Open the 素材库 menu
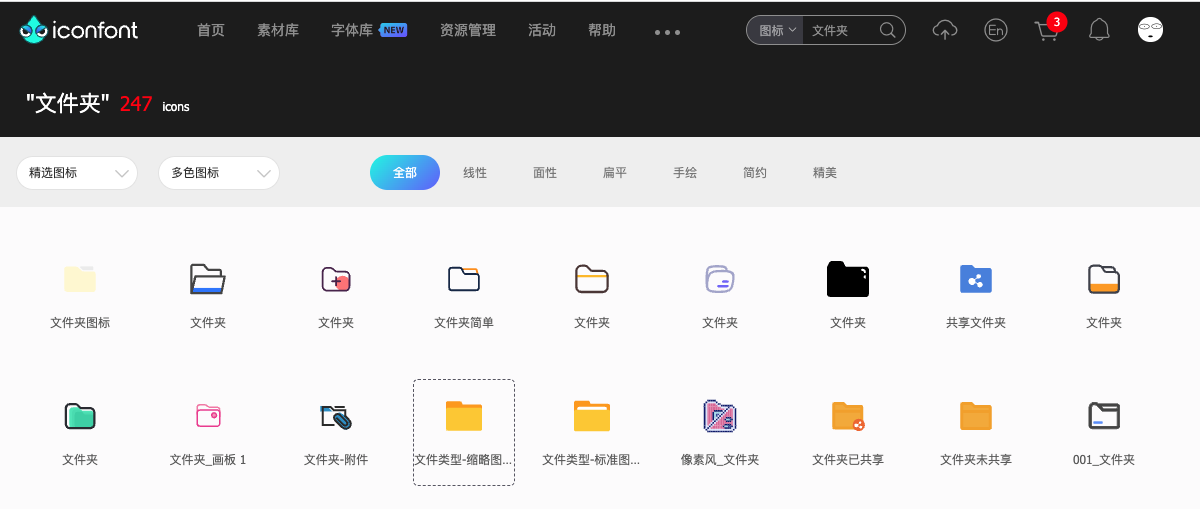The height and width of the screenshot is (509, 1200). (x=278, y=30)
